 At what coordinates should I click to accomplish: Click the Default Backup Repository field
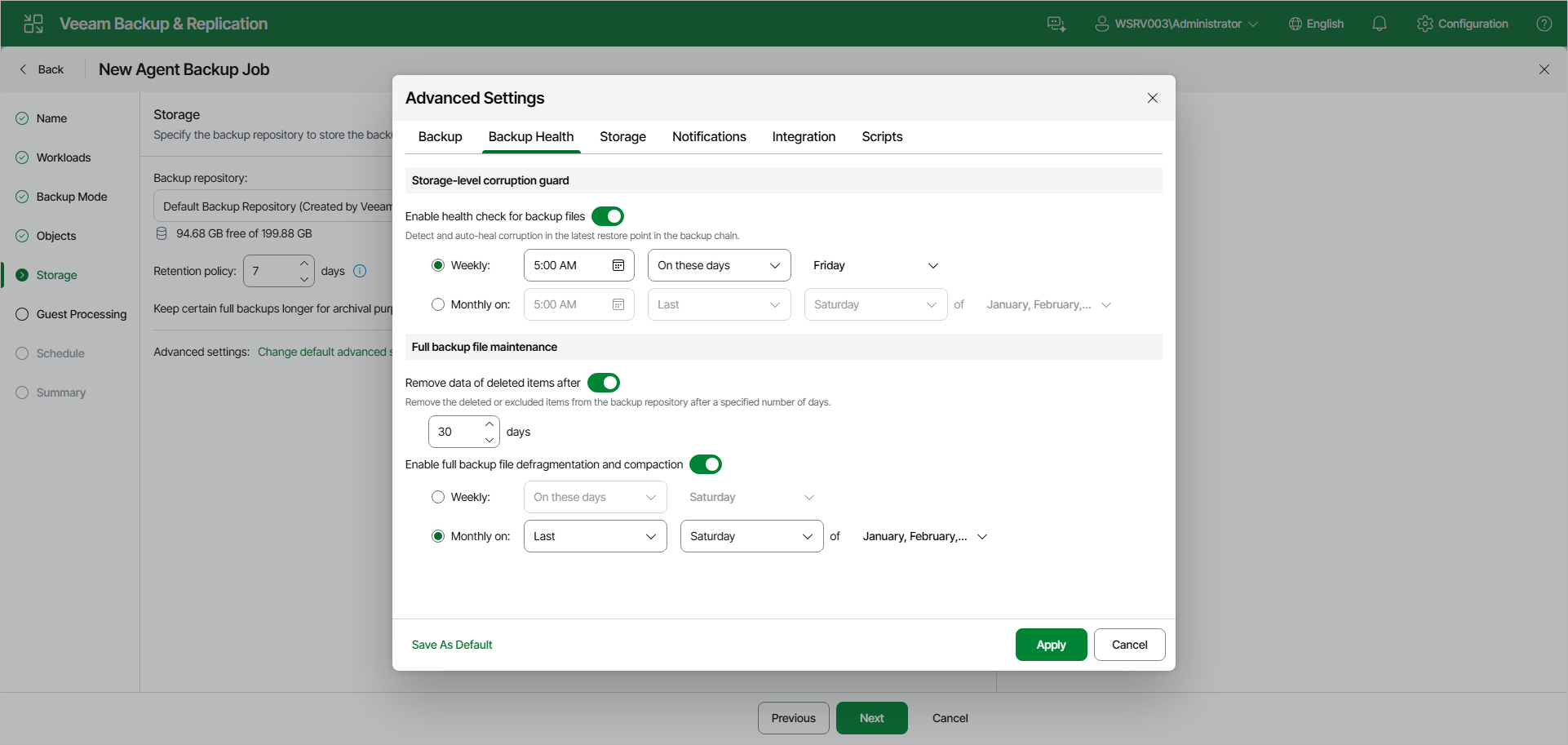272,206
